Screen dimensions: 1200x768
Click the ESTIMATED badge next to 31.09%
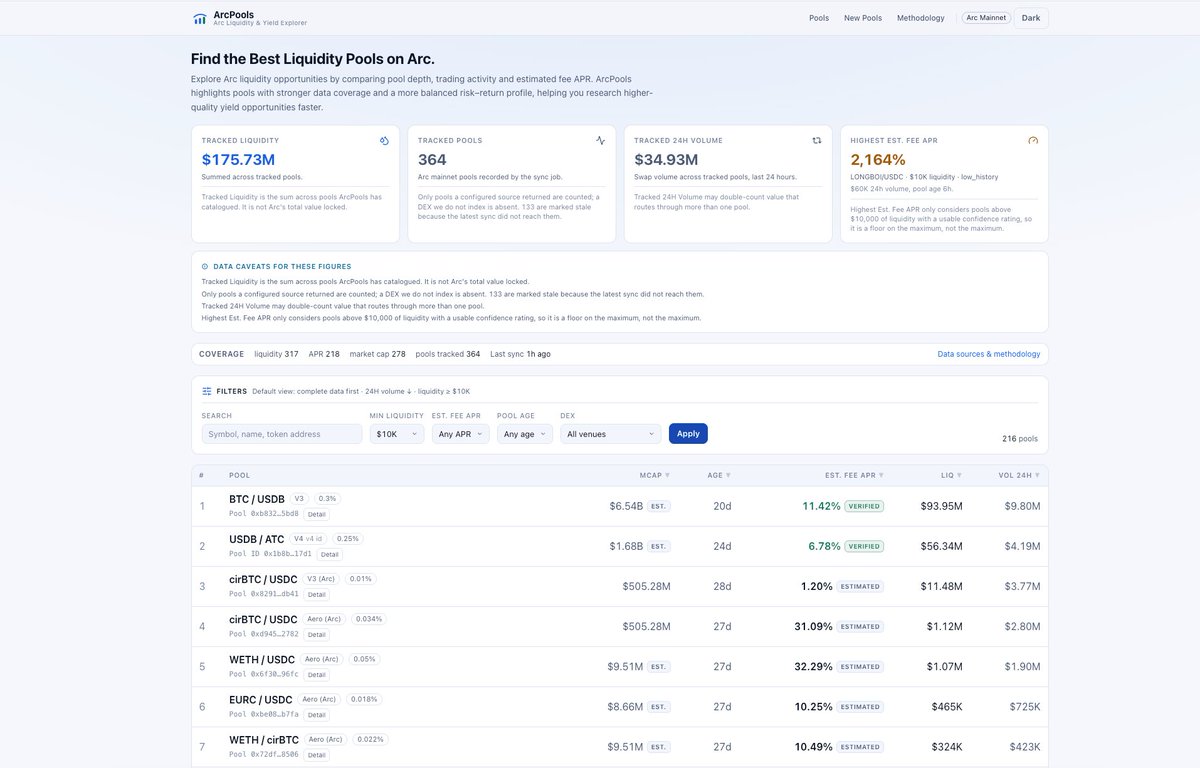861,626
